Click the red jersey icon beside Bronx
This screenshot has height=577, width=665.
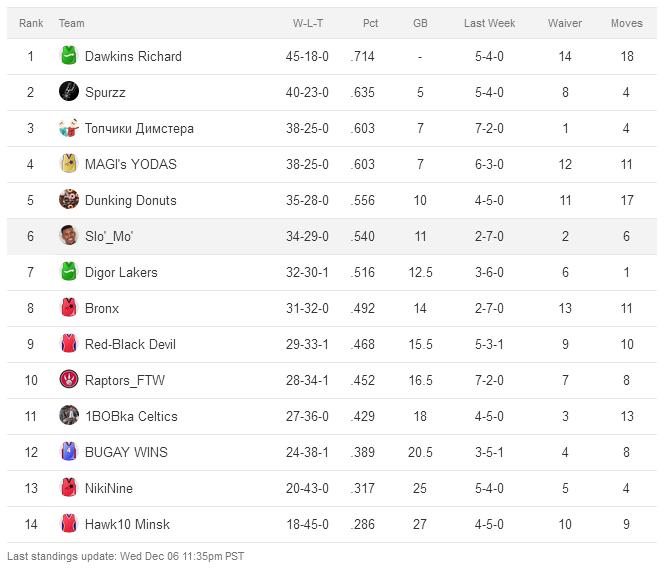click(x=69, y=307)
